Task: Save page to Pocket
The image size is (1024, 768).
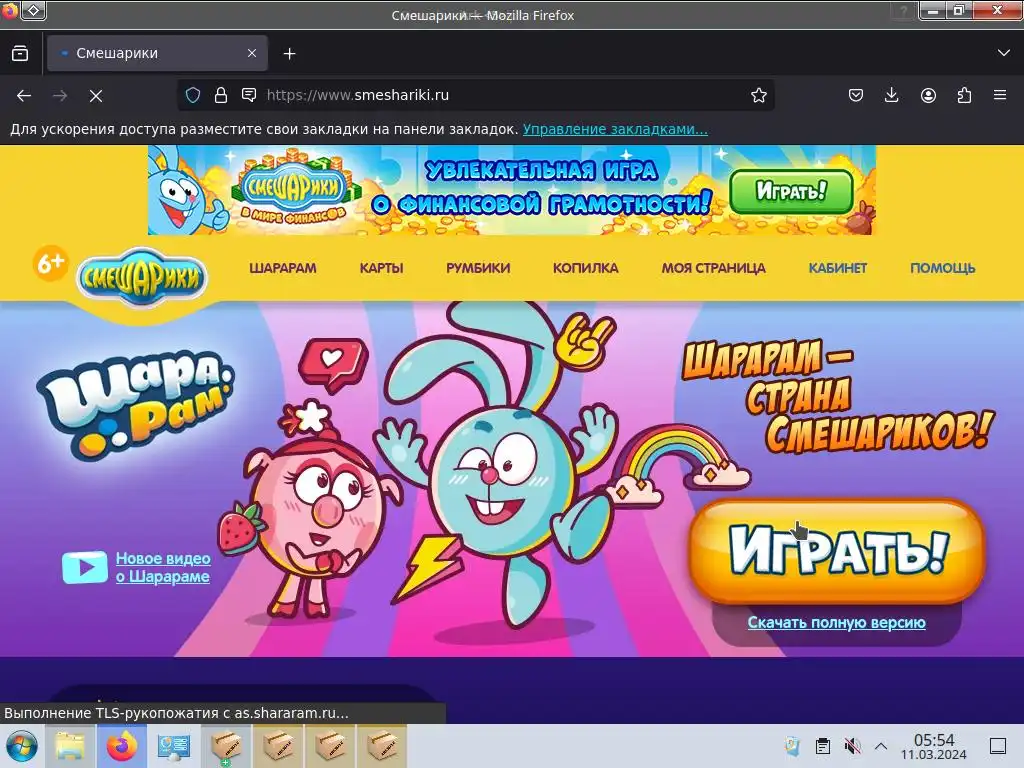Action: click(856, 95)
